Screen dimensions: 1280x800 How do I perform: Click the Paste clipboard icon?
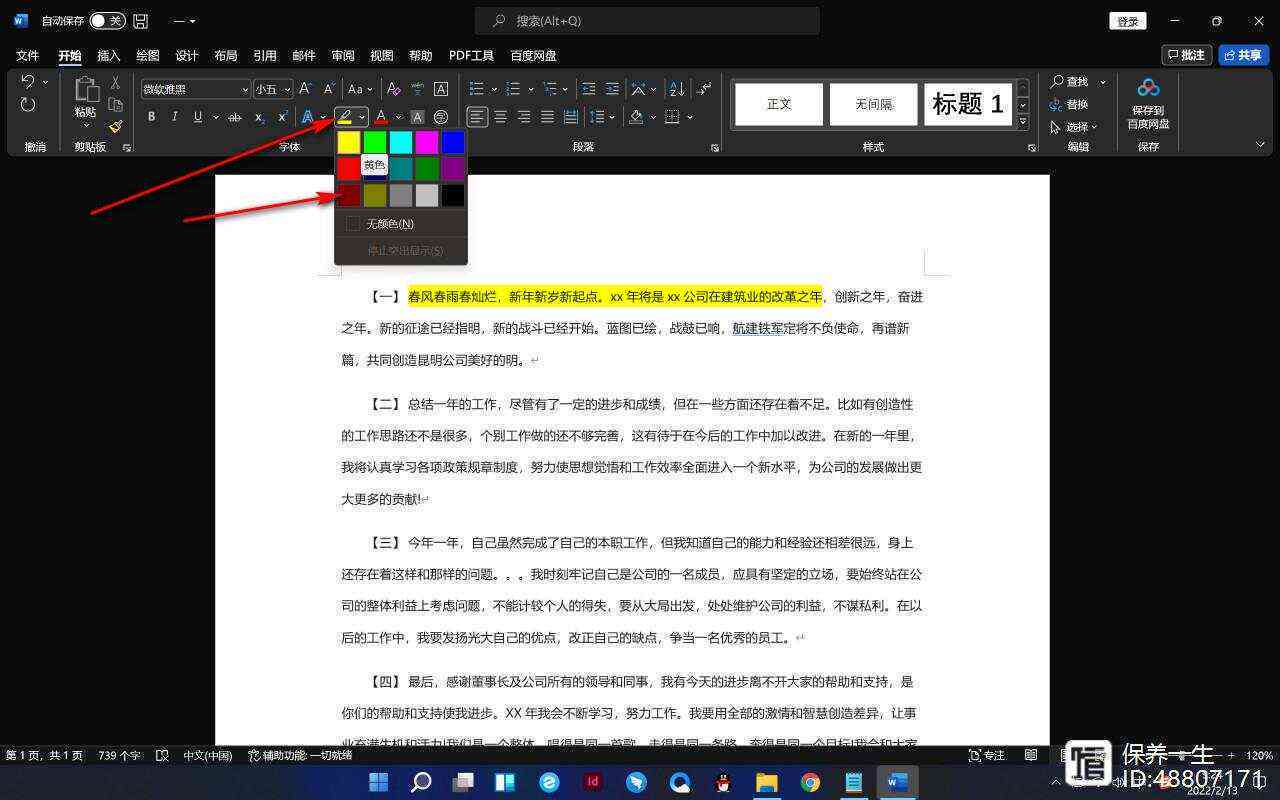[x=86, y=91]
